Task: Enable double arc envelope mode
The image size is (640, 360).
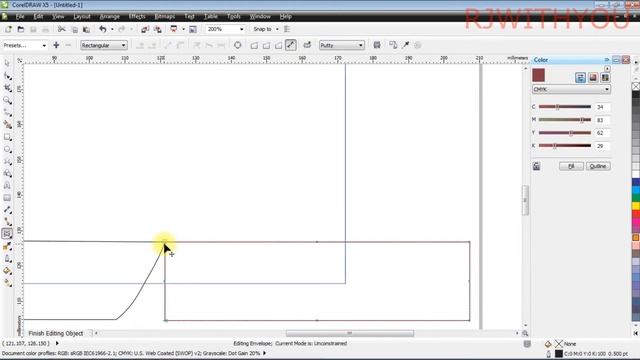Action: [278, 45]
